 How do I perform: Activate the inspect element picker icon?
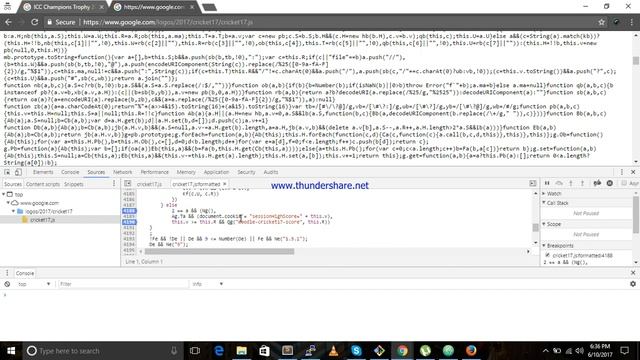point(7,172)
